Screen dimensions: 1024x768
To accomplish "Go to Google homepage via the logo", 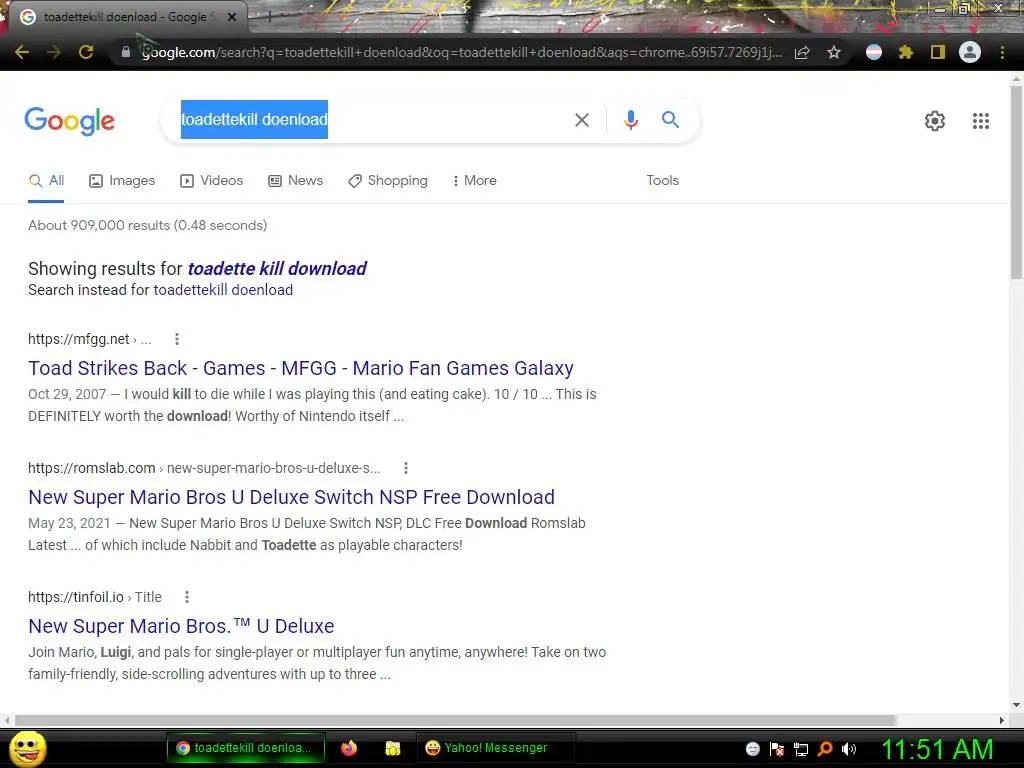I will (x=69, y=121).
